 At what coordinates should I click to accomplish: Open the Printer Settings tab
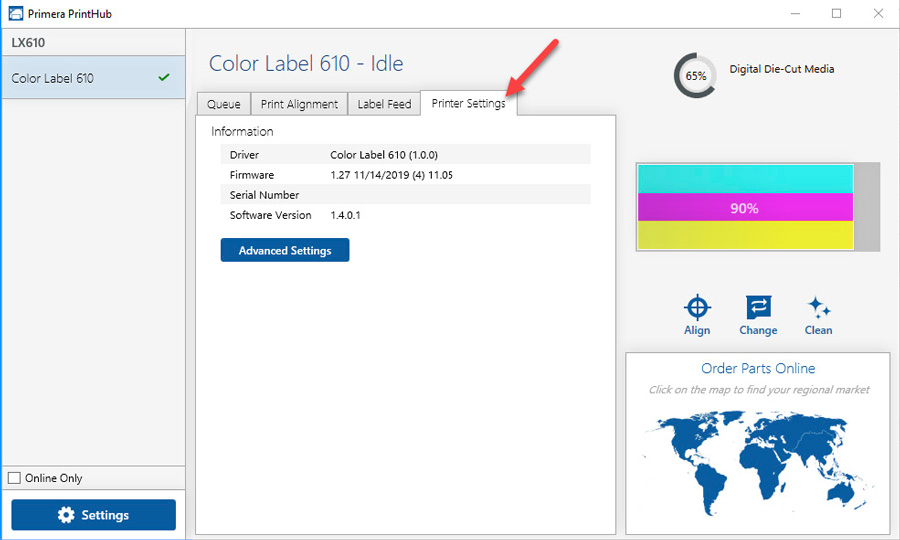(468, 103)
